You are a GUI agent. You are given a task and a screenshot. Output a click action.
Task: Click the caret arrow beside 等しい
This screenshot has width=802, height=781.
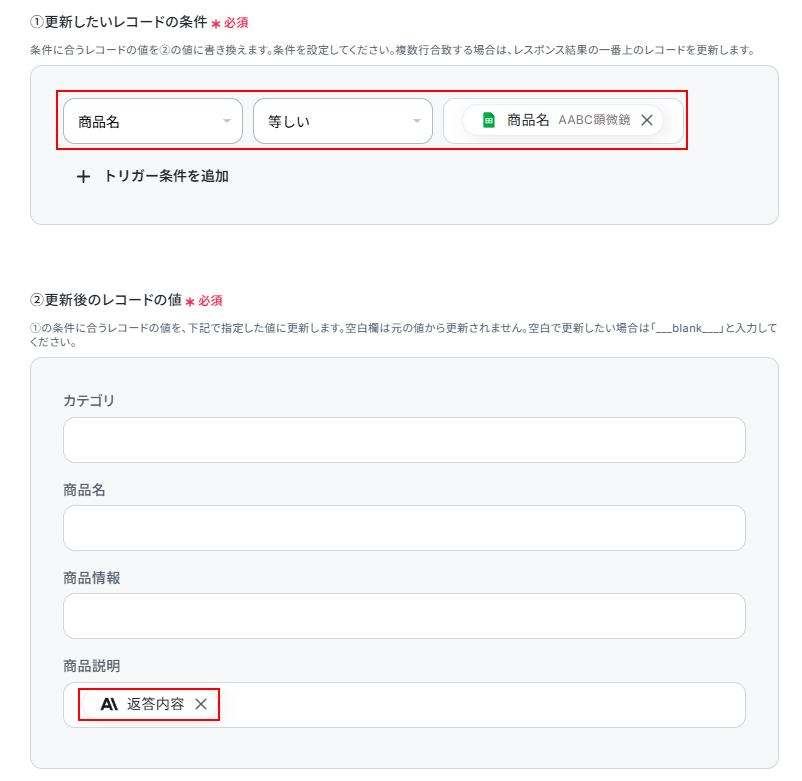(417, 121)
